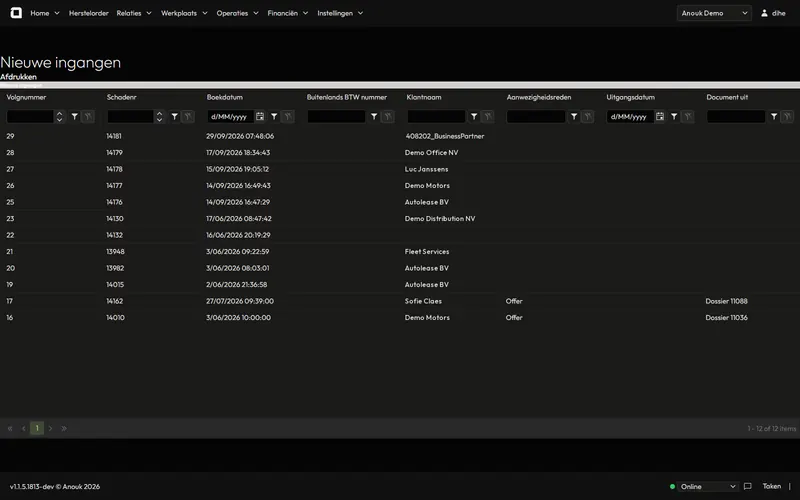This screenshot has width=800, height=500.
Task: Clear the Klantnaam column filter
Action: point(488,117)
